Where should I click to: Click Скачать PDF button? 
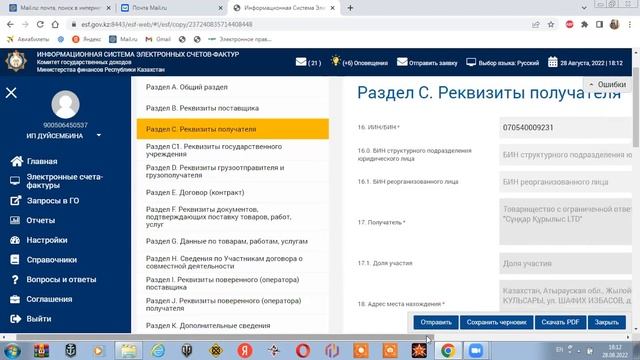[560, 322]
